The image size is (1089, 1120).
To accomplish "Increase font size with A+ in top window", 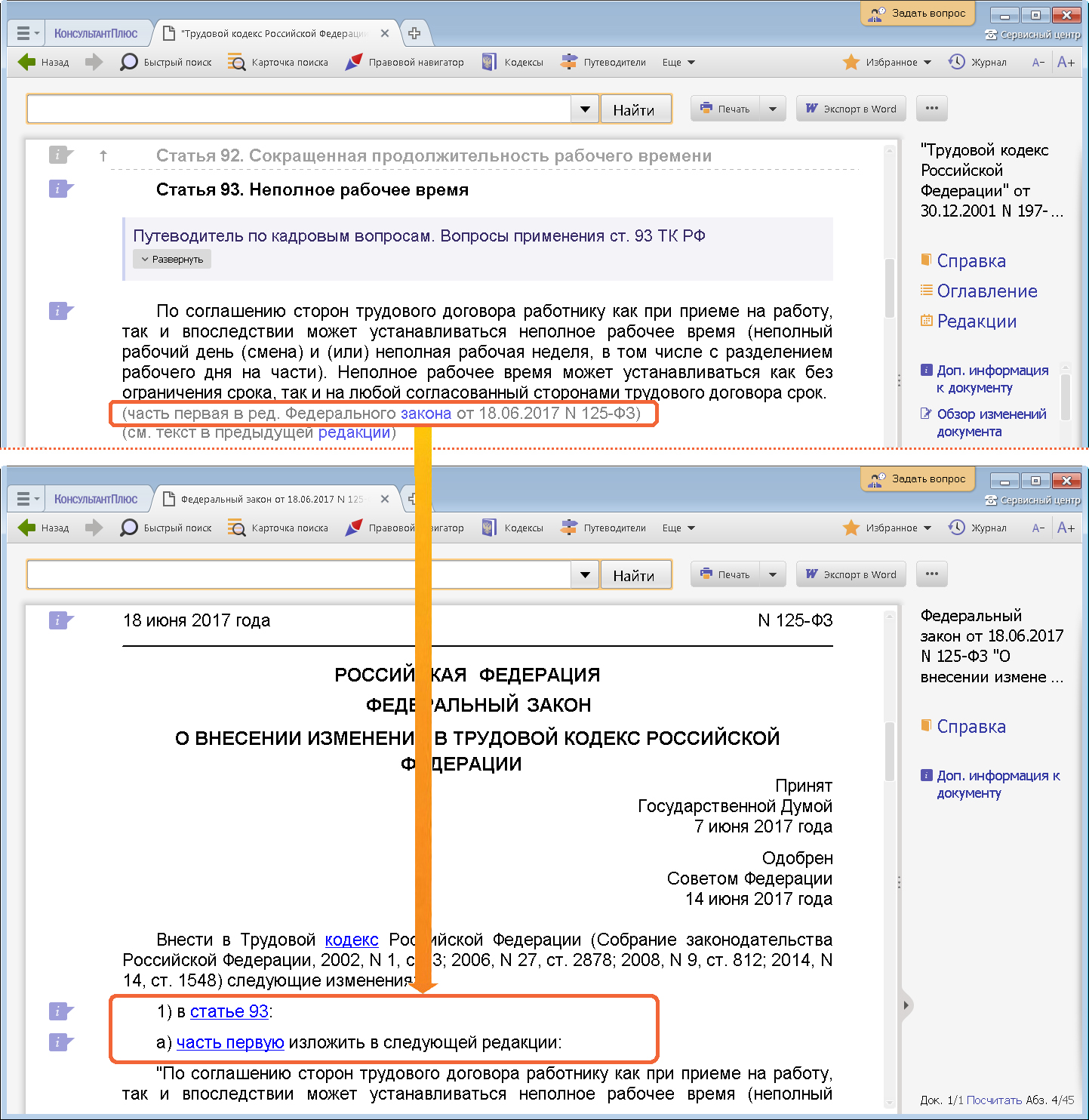I will pyautogui.click(x=1066, y=63).
